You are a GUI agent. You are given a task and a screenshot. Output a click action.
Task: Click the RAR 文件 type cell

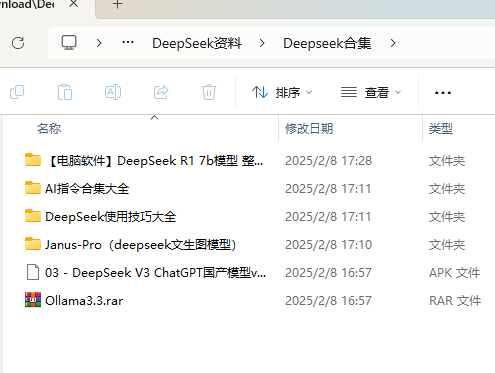pos(455,301)
